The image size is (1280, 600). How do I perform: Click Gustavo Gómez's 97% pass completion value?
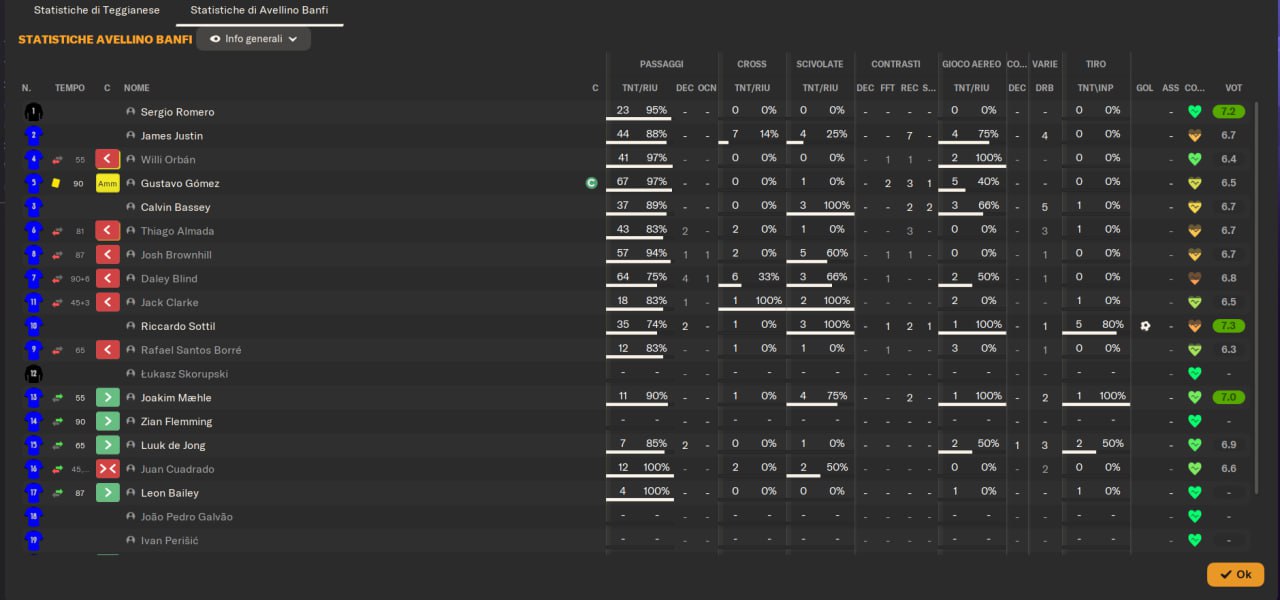(656, 183)
